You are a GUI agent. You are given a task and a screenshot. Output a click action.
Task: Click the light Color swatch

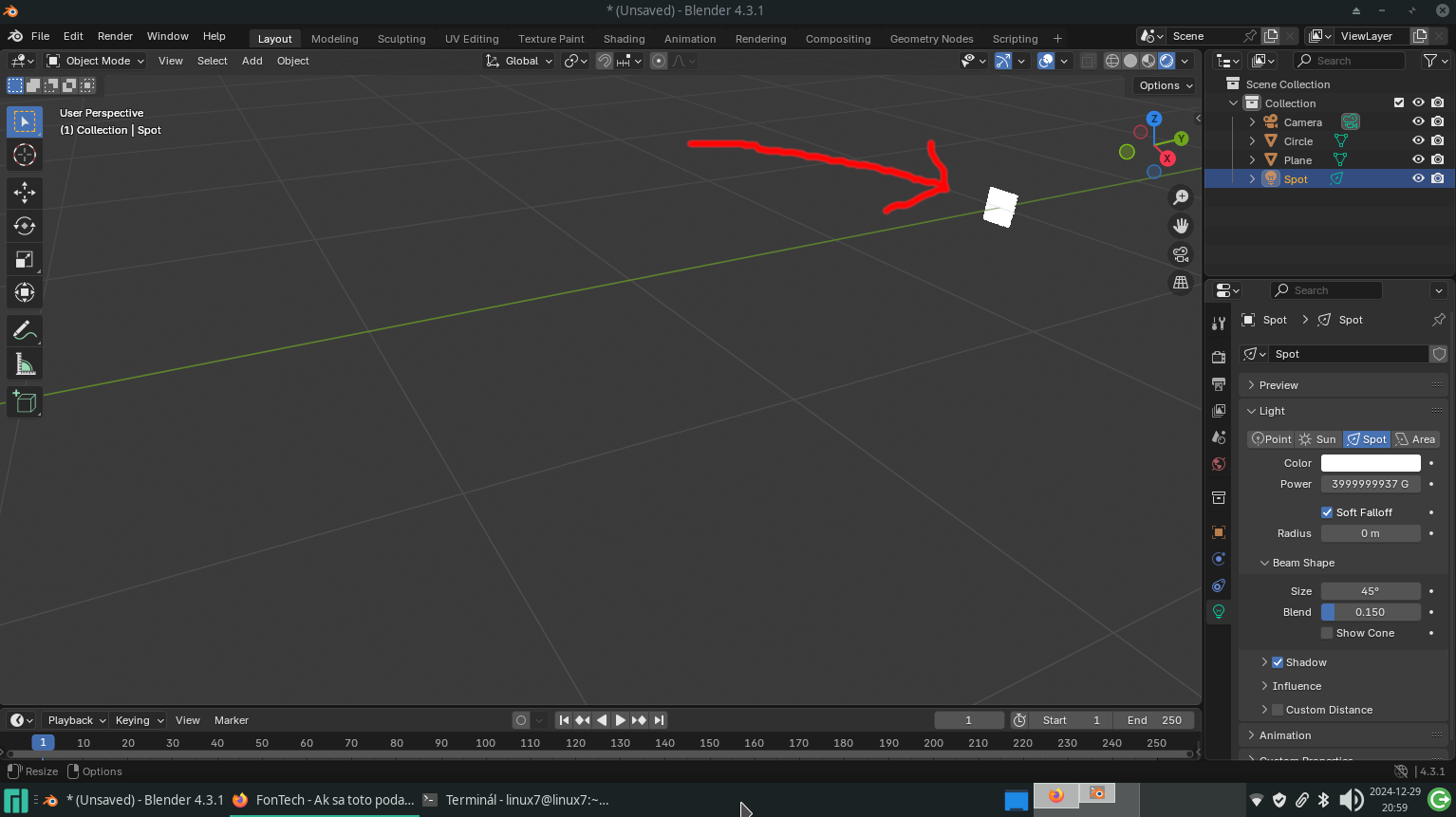(x=1370, y=463)
